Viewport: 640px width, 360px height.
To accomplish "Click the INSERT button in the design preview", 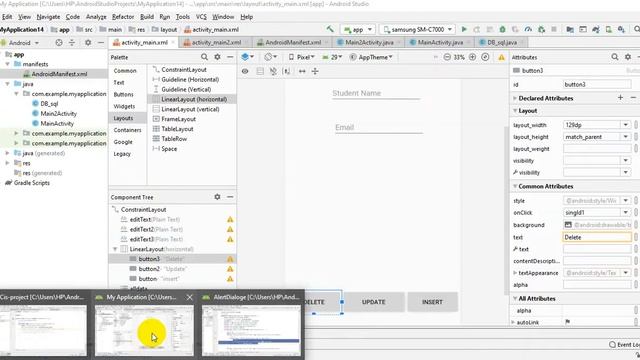I will pos(432,302).
